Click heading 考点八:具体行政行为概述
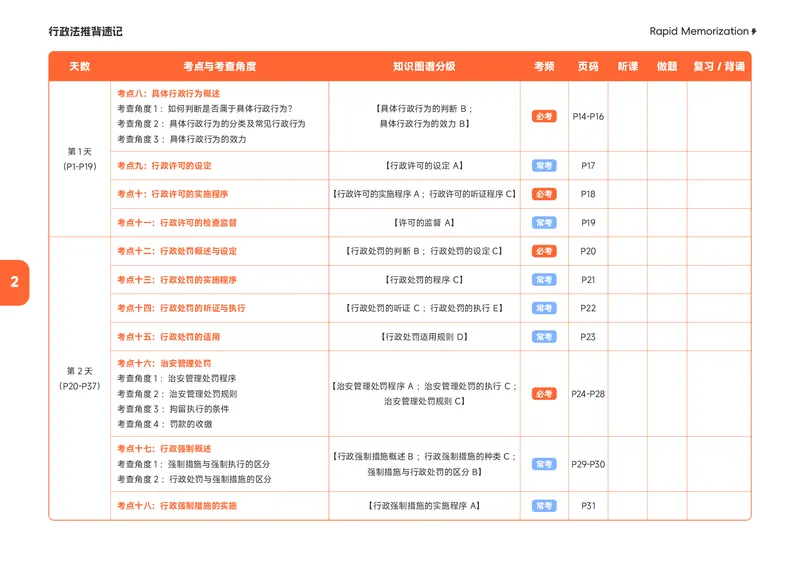The height and width of the screenshot is (566, 800). (x=168, y=93)
